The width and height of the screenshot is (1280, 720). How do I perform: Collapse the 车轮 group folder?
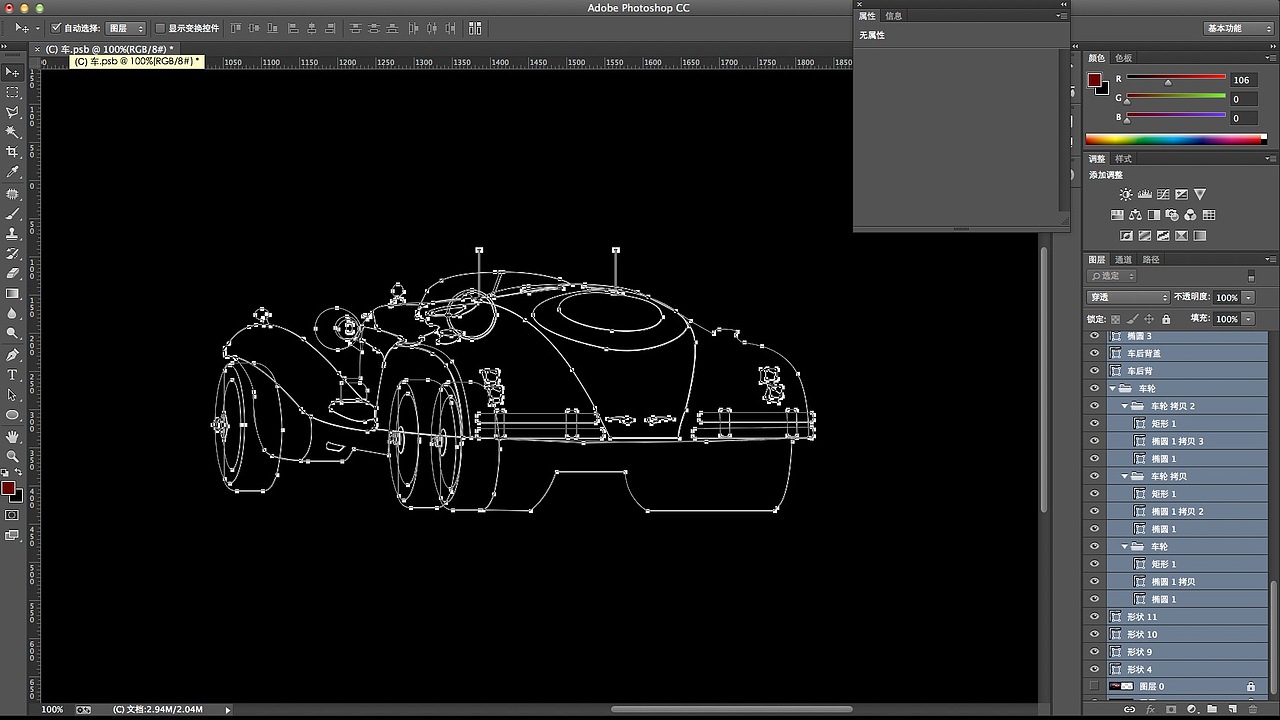click(x=1112, y=388)
